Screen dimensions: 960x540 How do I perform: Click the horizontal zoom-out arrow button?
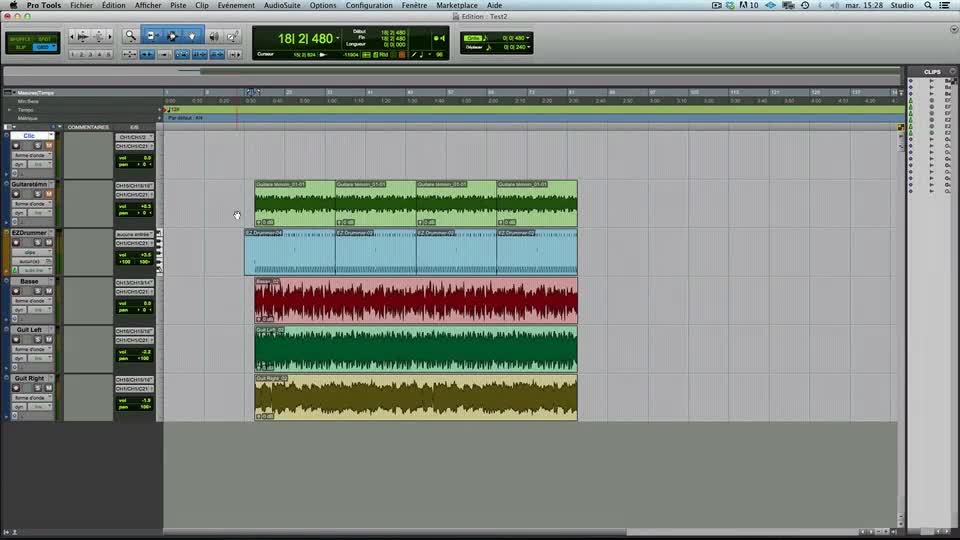(72, 37)
